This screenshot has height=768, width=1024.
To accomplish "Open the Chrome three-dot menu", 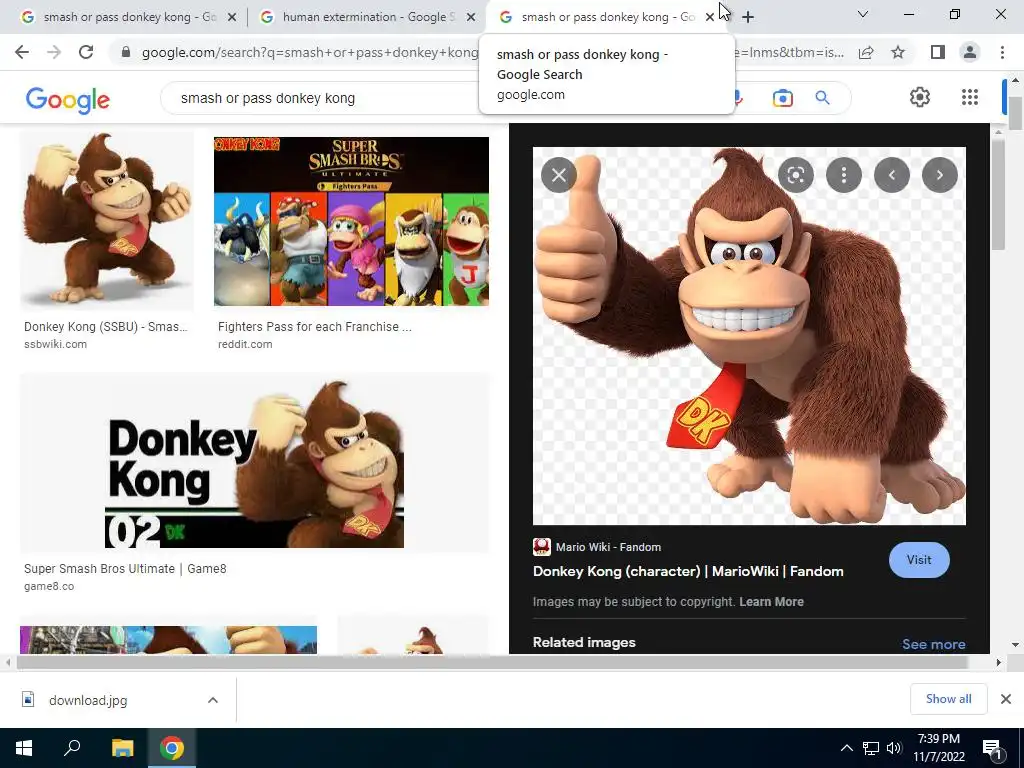I will (x=1002, y=52).
